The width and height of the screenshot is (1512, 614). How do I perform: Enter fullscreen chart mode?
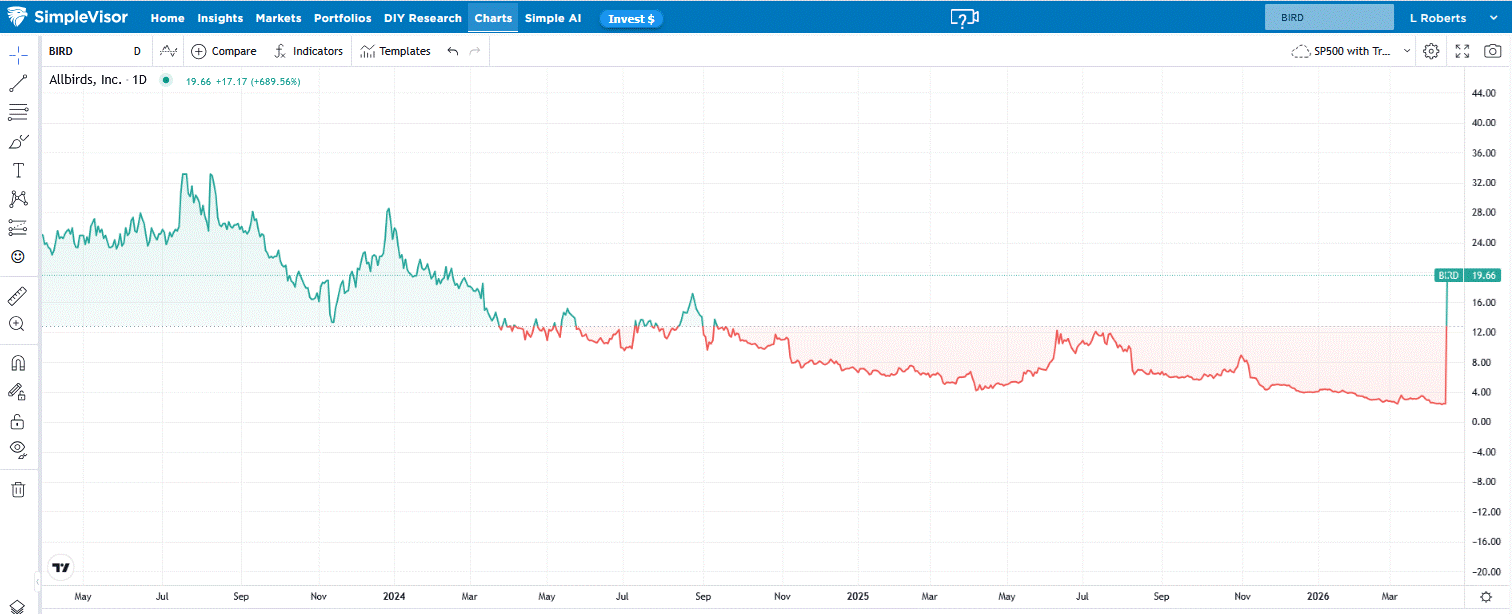click(1462, 51)
